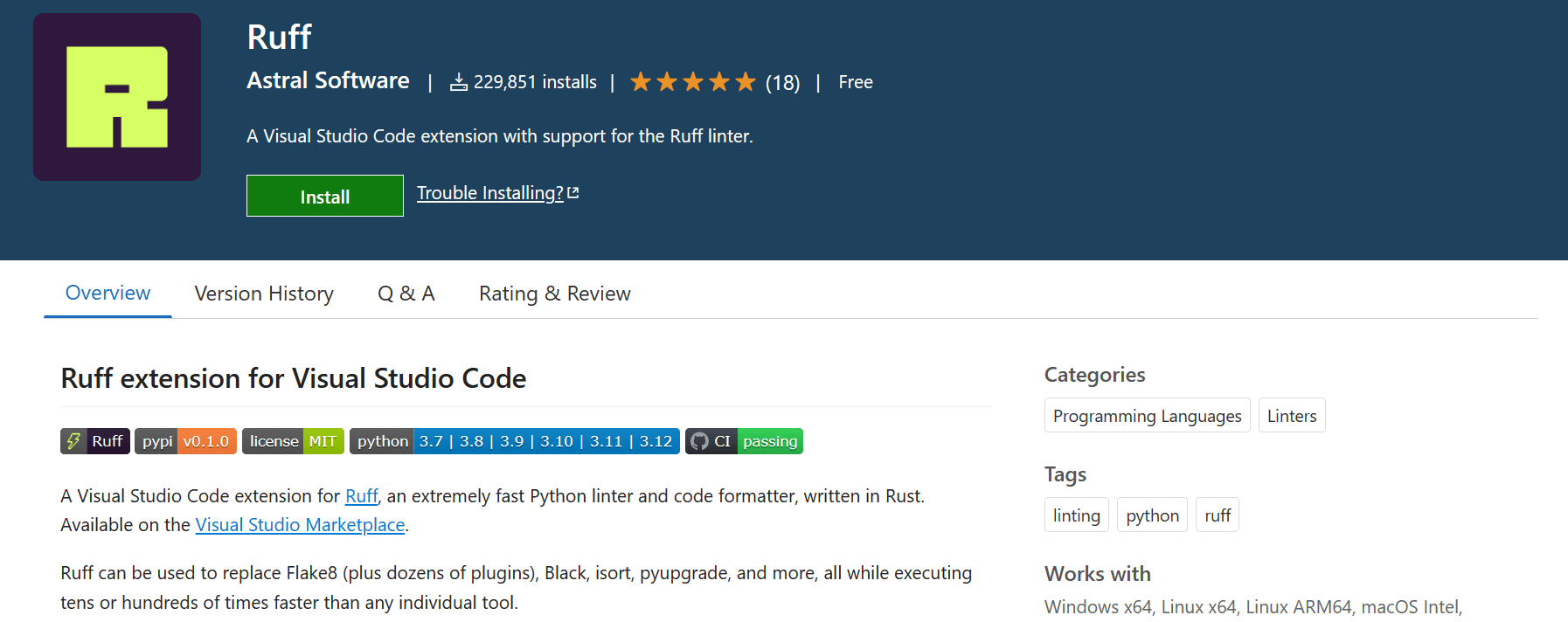Click the Ruff title heading
The height and width of the screenshot is (622, 1568).
point(279,37)
